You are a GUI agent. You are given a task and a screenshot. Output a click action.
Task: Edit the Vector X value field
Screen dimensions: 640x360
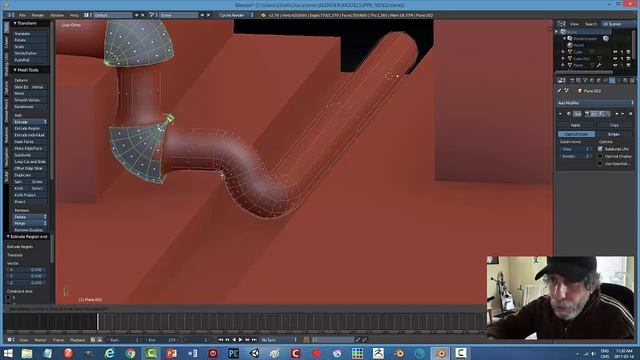tap(27, 270)
